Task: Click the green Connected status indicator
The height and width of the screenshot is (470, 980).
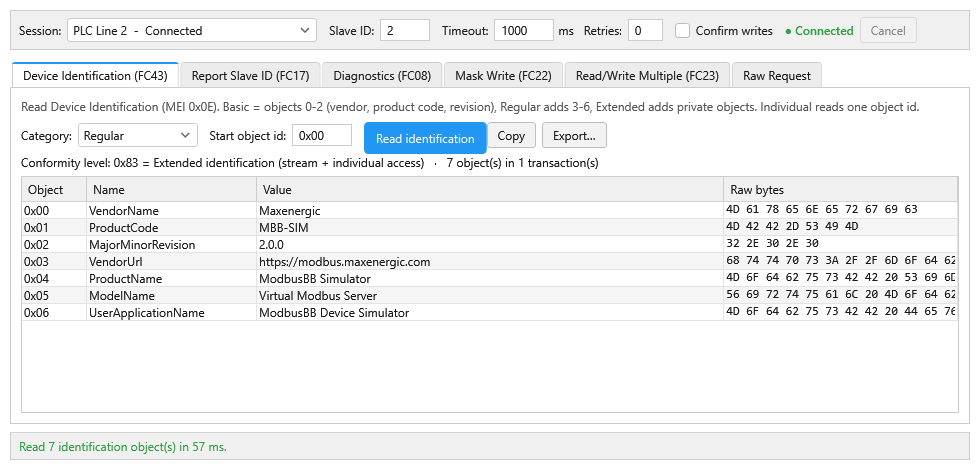Action: tap(819, 31)
